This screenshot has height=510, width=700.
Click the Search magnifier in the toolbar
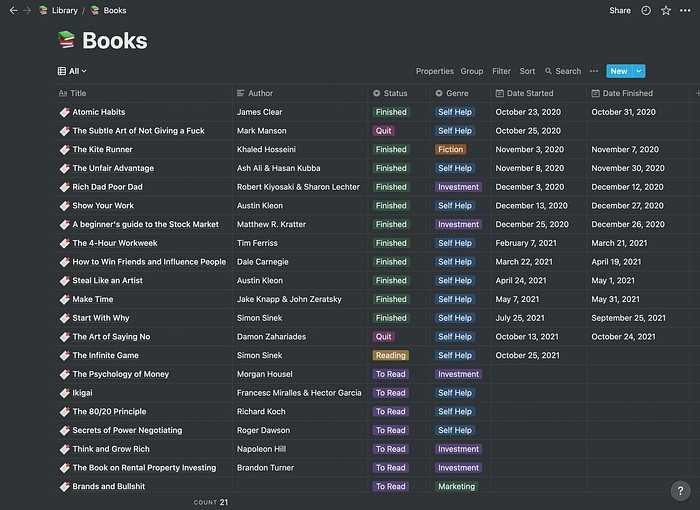click(550, 71)
